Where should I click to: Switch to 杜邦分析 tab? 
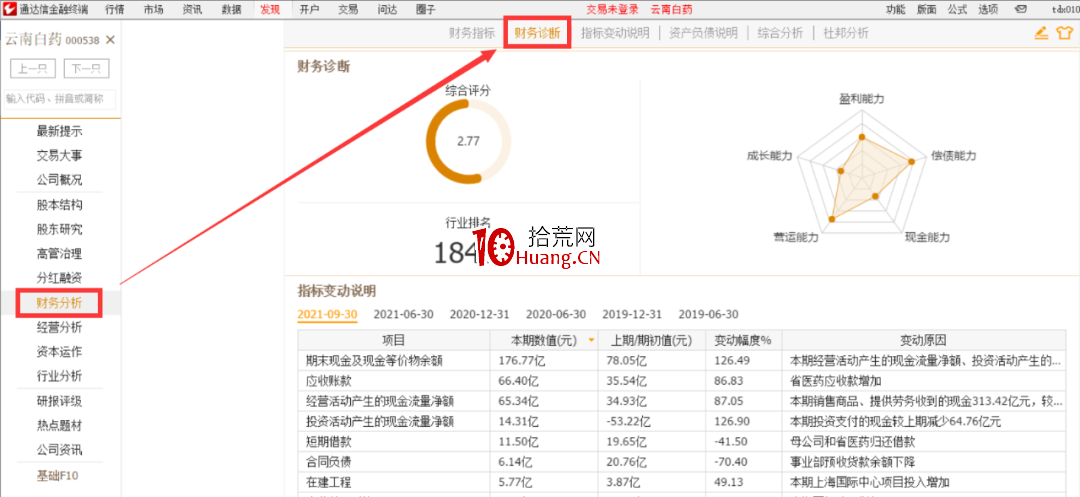pyautogui.click(x=846, y=33)
